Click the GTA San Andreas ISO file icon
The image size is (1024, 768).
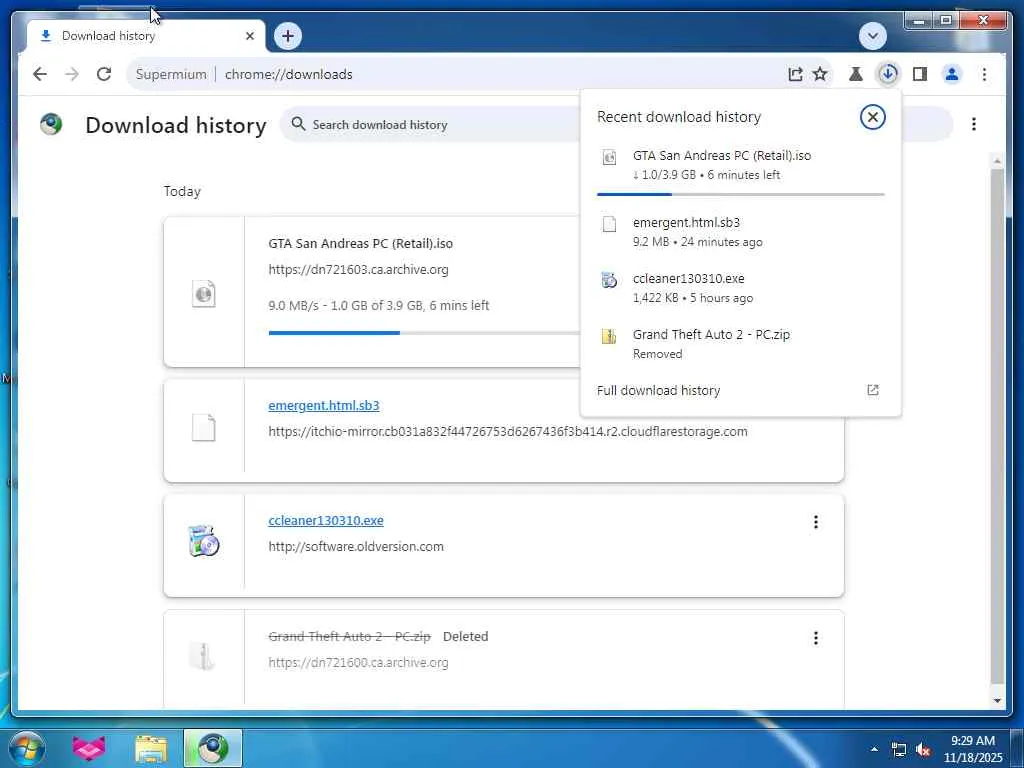(204, 294)
